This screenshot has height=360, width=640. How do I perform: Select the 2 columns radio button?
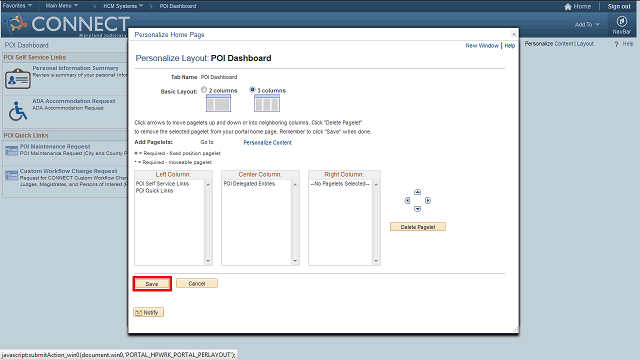click(204, 90)
